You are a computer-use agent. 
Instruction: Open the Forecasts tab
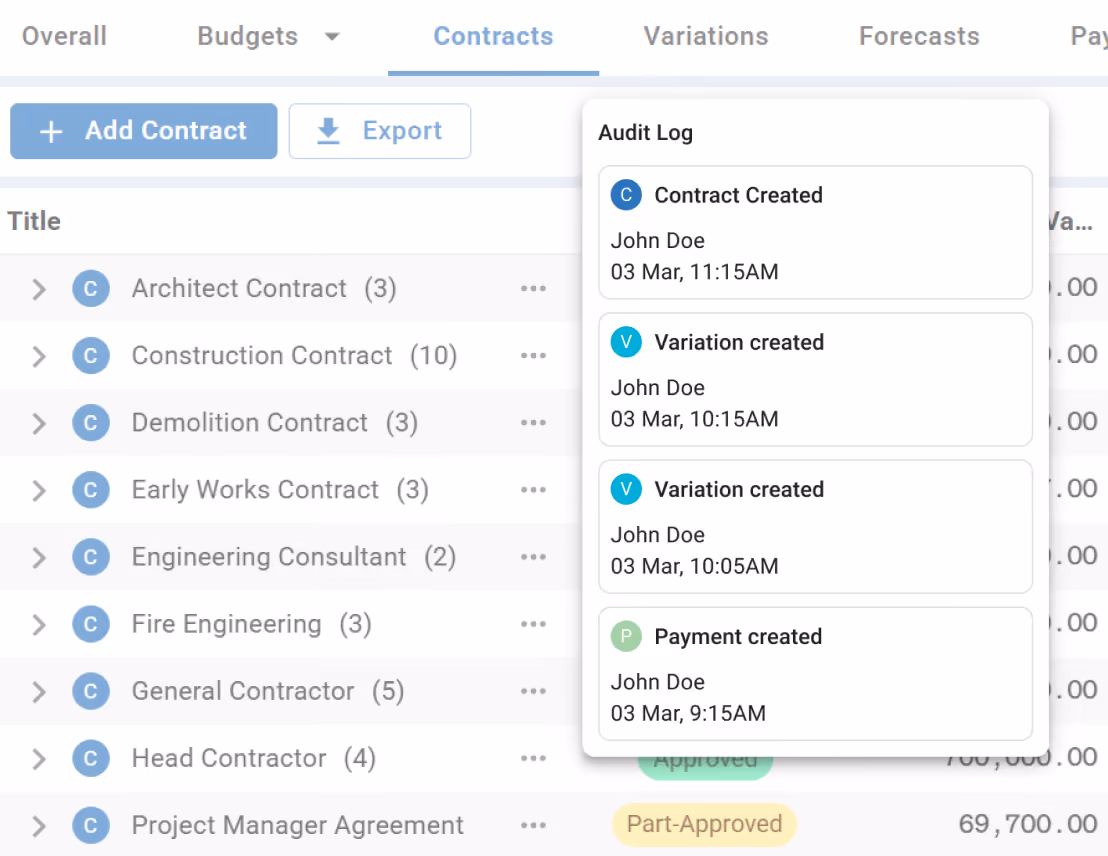coord(919,36)
